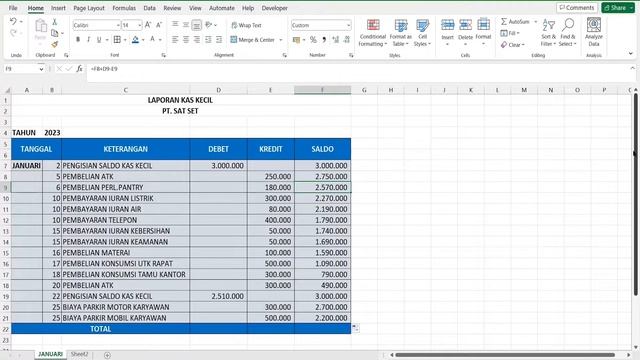Click the Increase Decimal icon
This screenshot has height=360, width=640.
click(x=336, y=40)
